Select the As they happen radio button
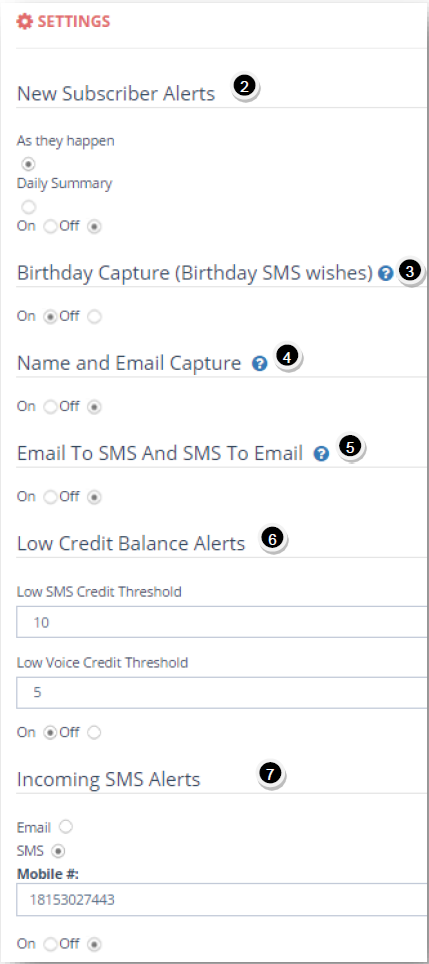 pos(28,164)
